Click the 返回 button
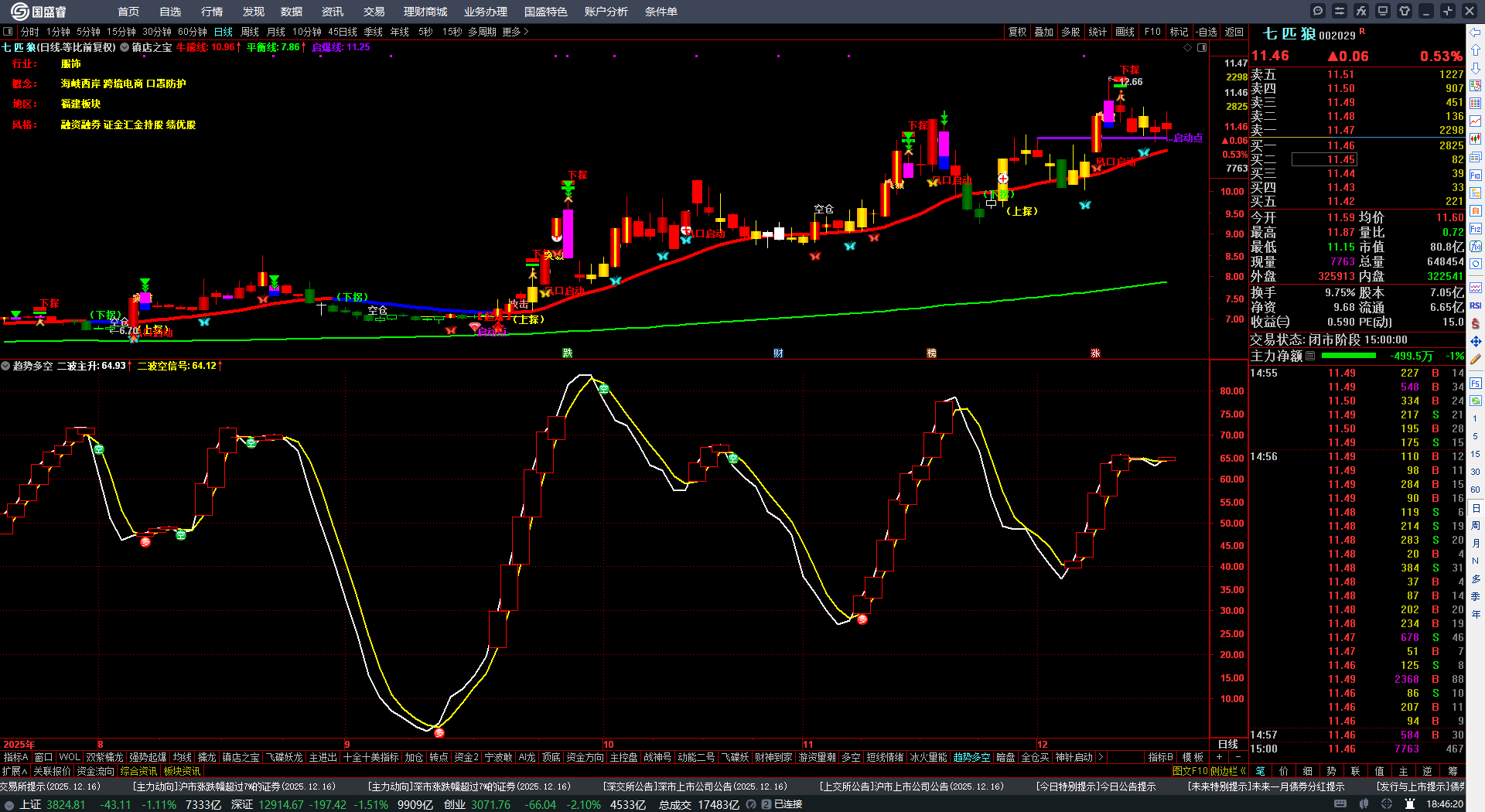 point(1234,32)
